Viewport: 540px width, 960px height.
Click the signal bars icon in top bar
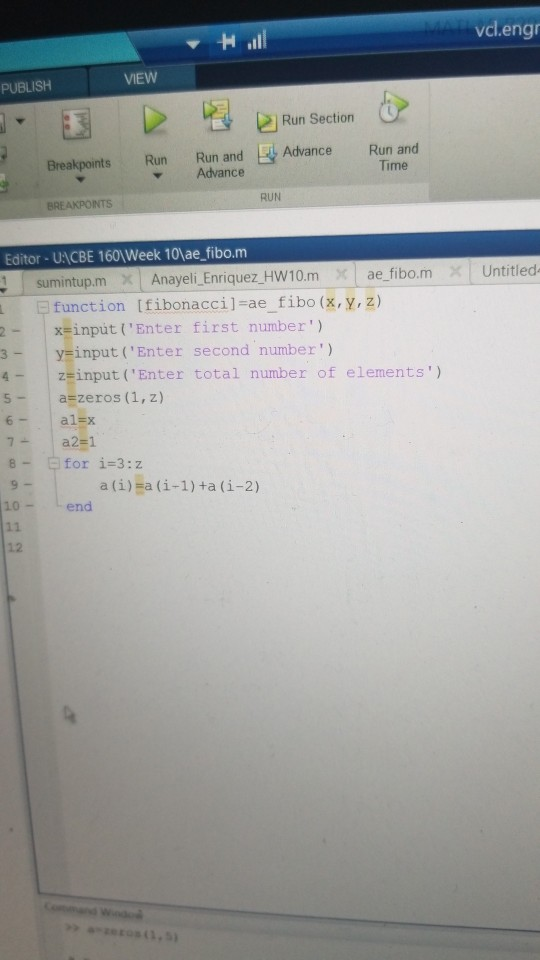[256, 41]
